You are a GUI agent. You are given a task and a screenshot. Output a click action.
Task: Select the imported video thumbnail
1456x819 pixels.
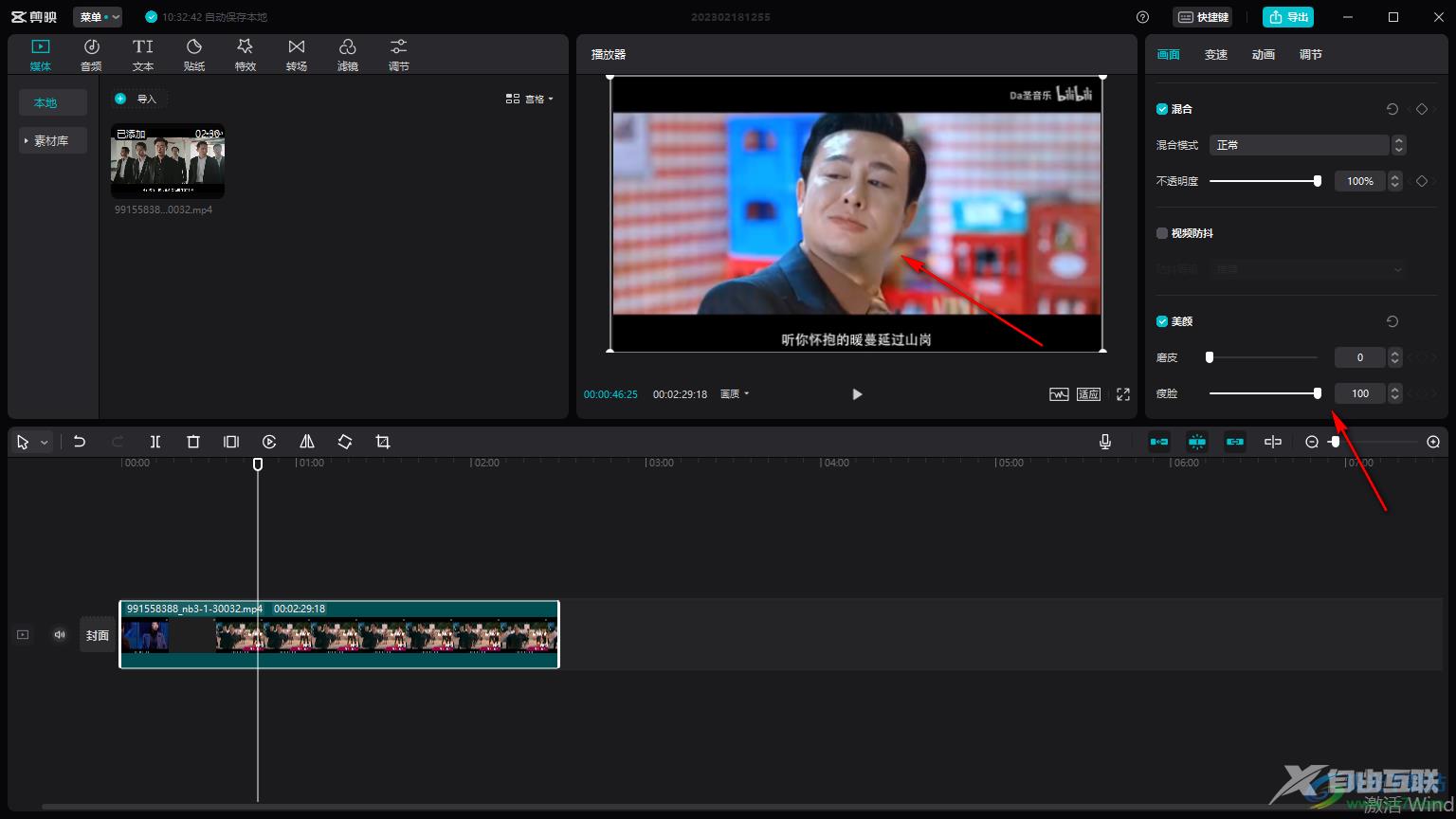(168, 161)
